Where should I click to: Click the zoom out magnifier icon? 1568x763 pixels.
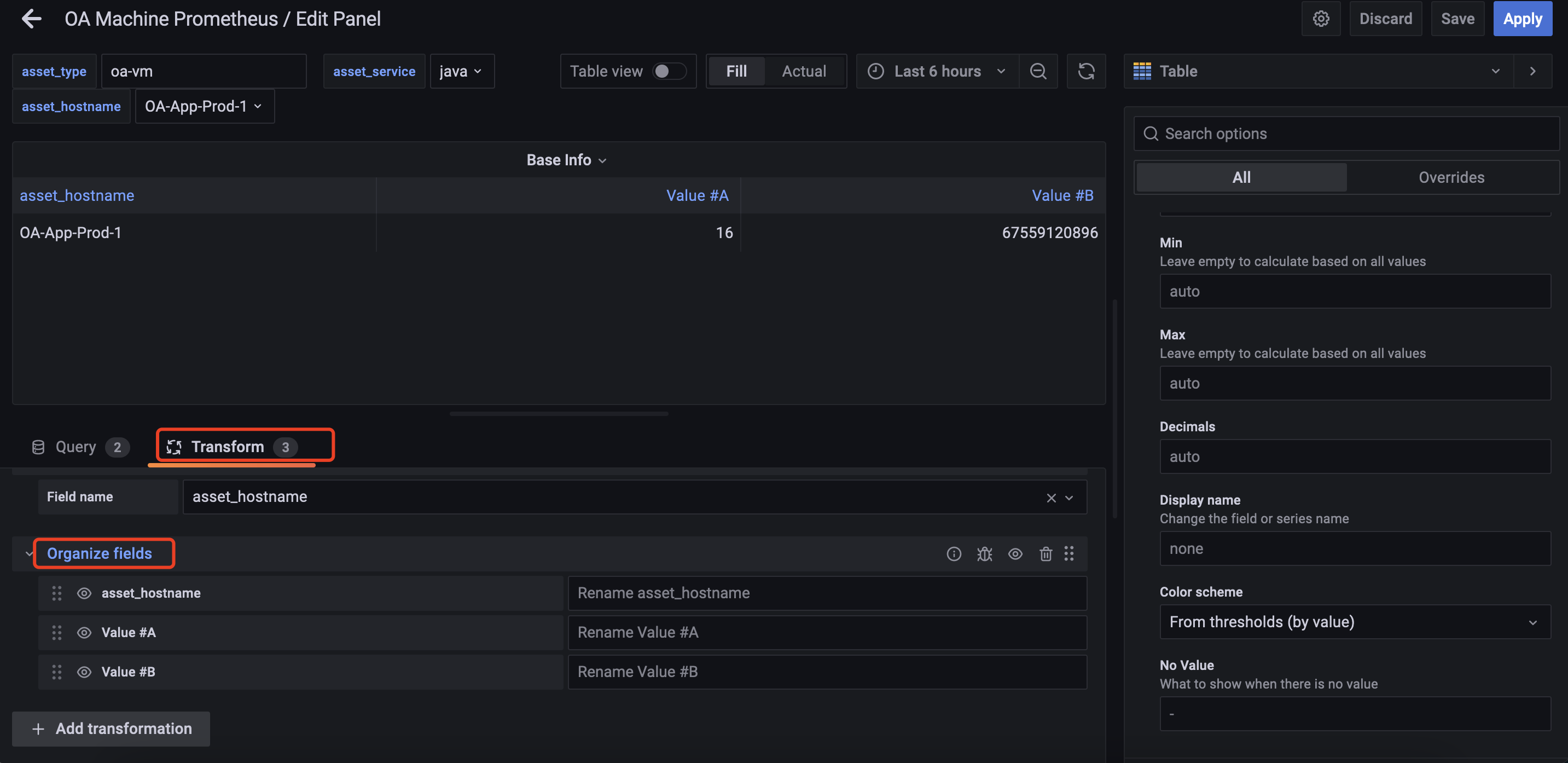1038,70
